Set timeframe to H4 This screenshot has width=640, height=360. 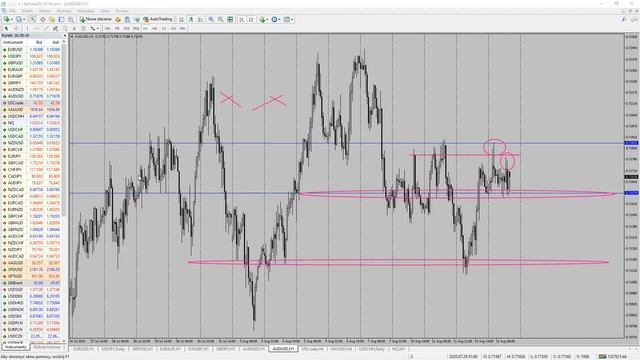point(155,28)
